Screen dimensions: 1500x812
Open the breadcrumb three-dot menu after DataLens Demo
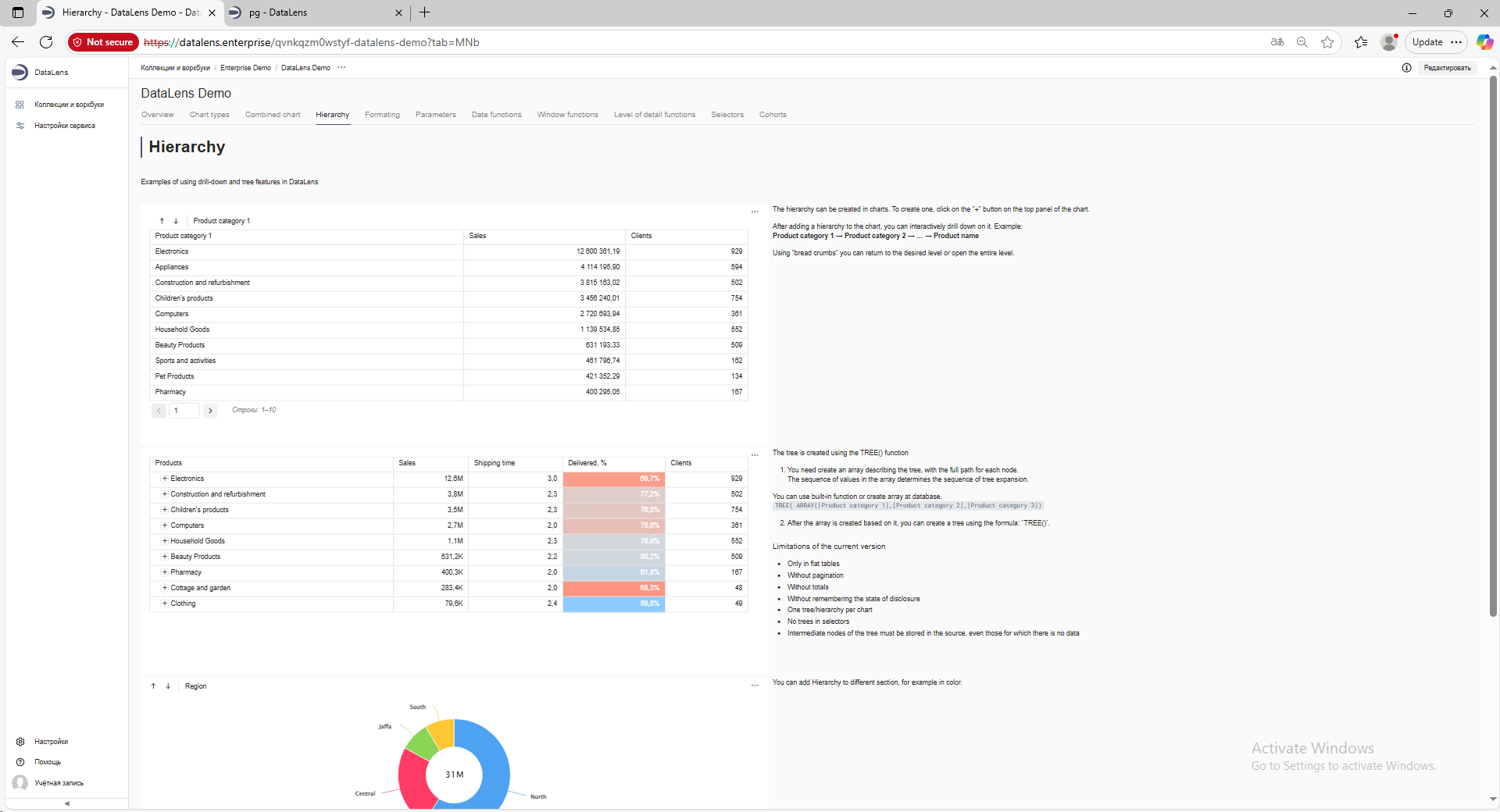click(x=341, y=68)
